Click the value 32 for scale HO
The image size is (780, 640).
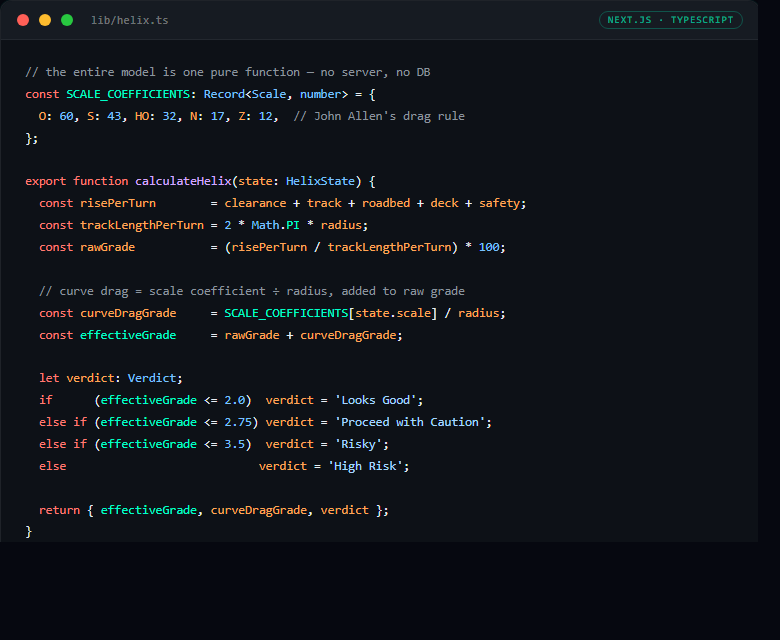[x=169, y=116]
